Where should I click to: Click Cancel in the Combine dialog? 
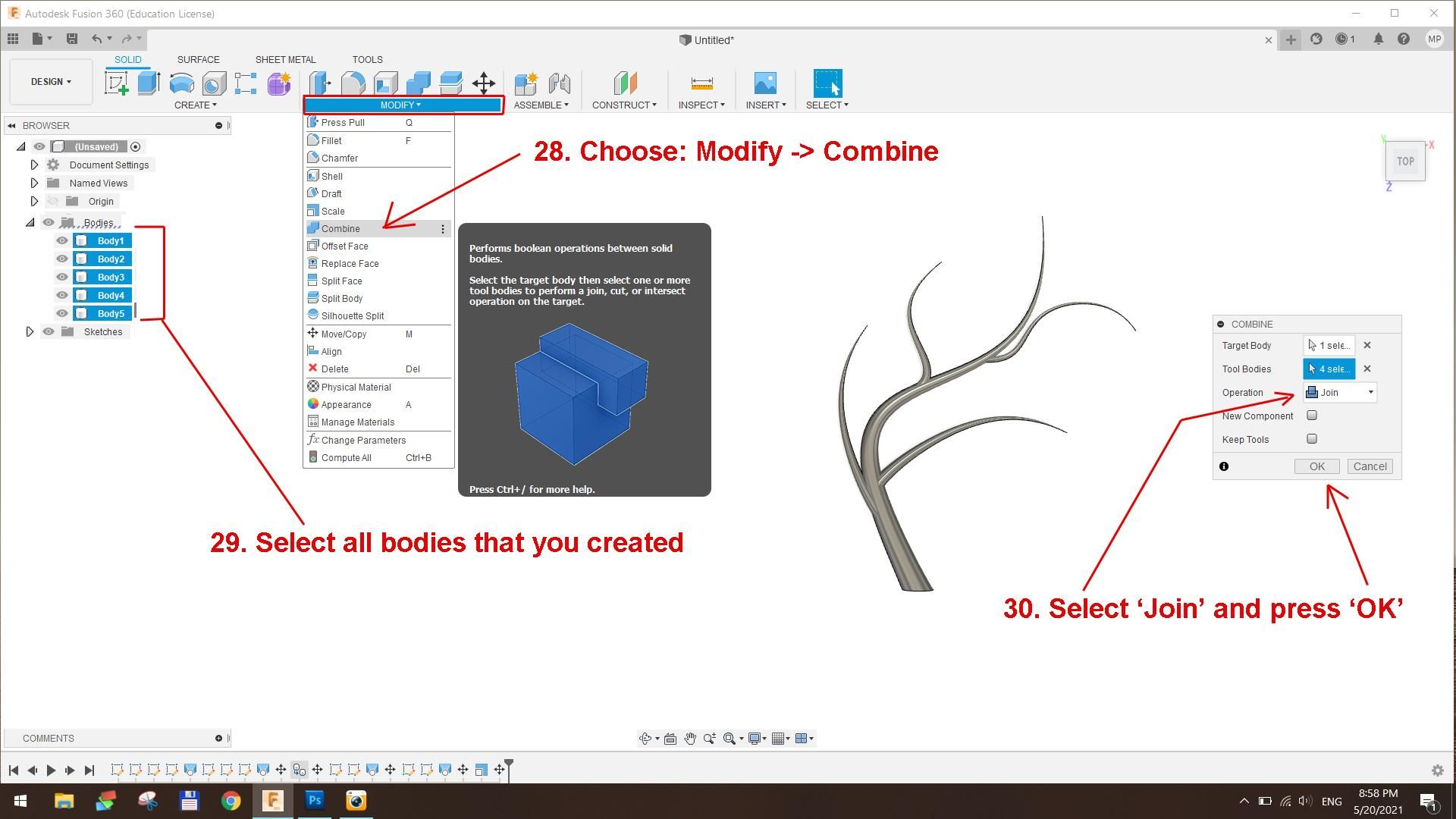tap(1370, 466)
